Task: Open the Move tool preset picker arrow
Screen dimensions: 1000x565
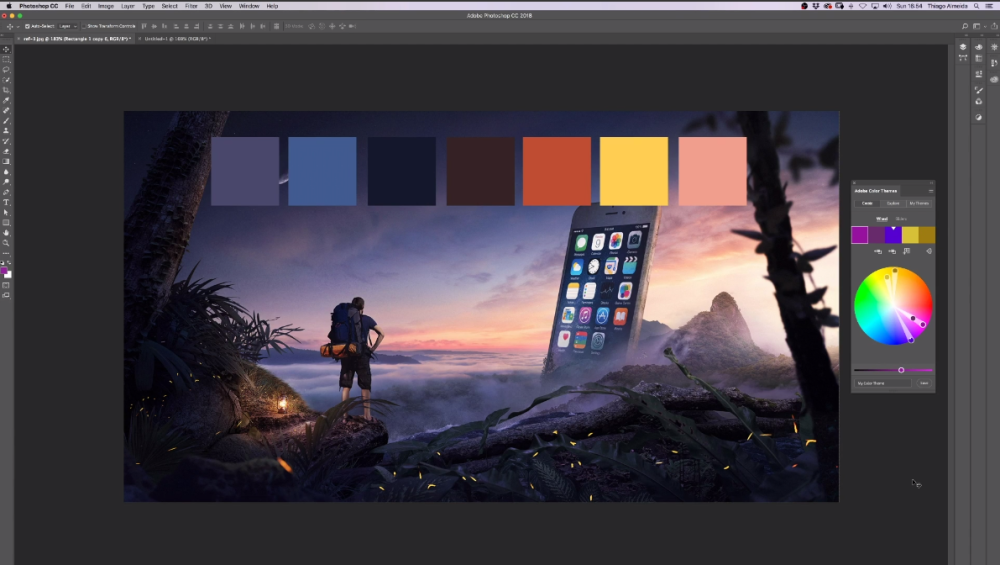Action: coord(17,26)
